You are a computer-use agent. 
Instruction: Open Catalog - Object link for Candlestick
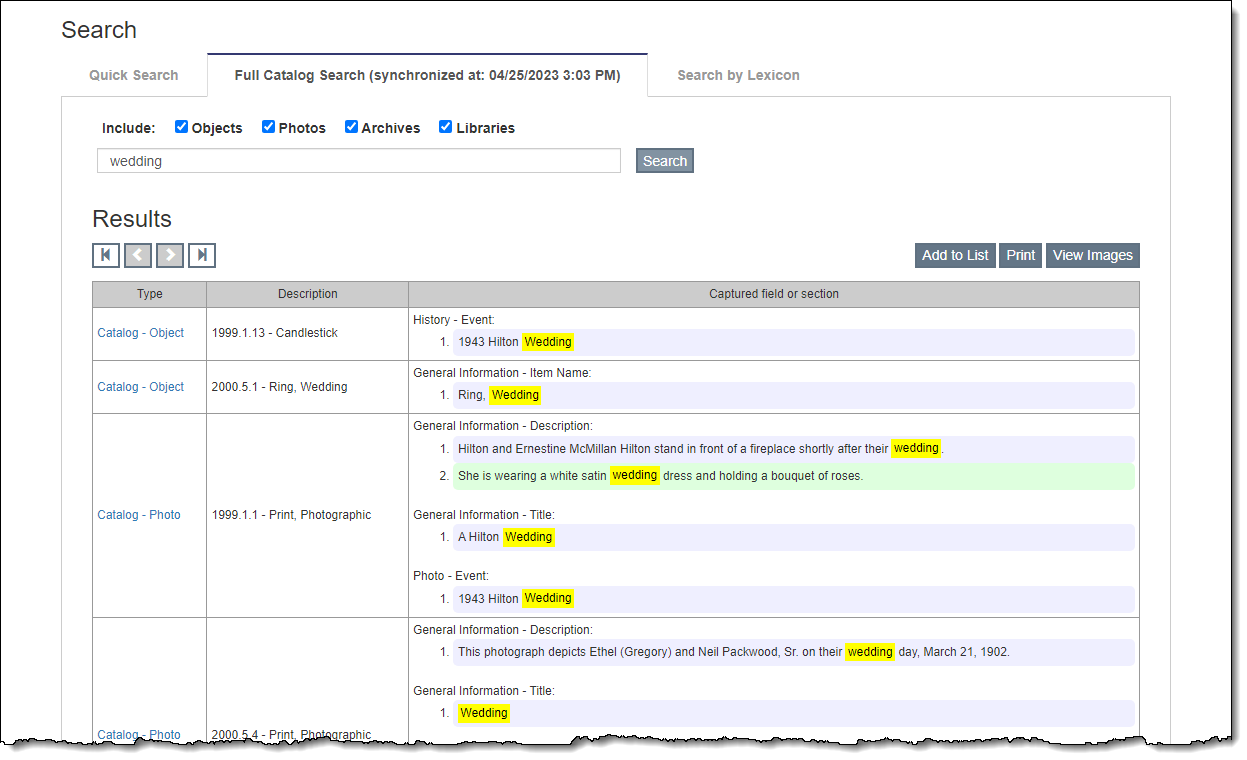141,333
